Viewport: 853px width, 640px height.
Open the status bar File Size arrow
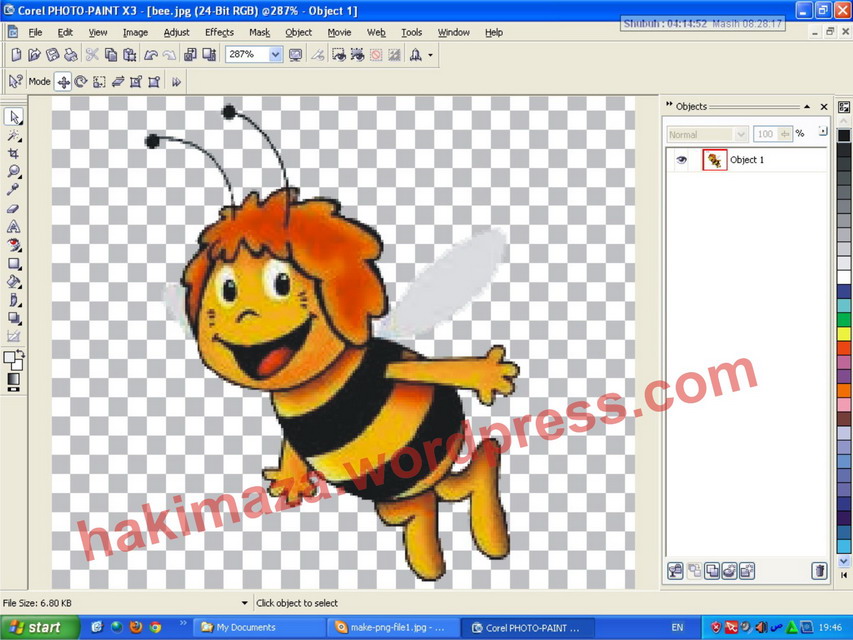[244, 603]
